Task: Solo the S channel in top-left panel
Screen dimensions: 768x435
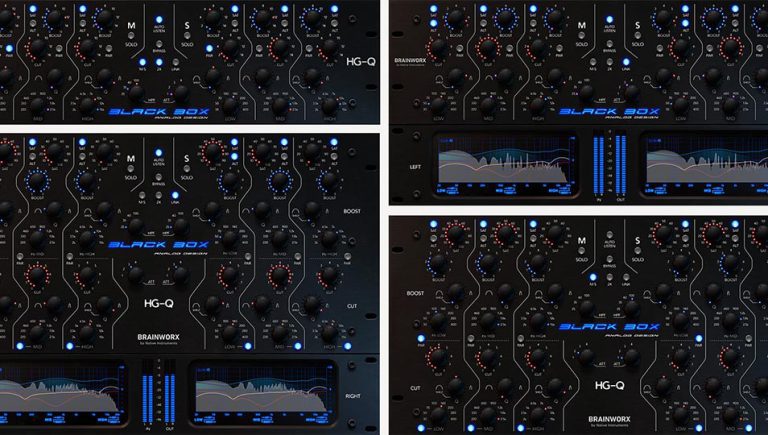Action: pos(187,36)
